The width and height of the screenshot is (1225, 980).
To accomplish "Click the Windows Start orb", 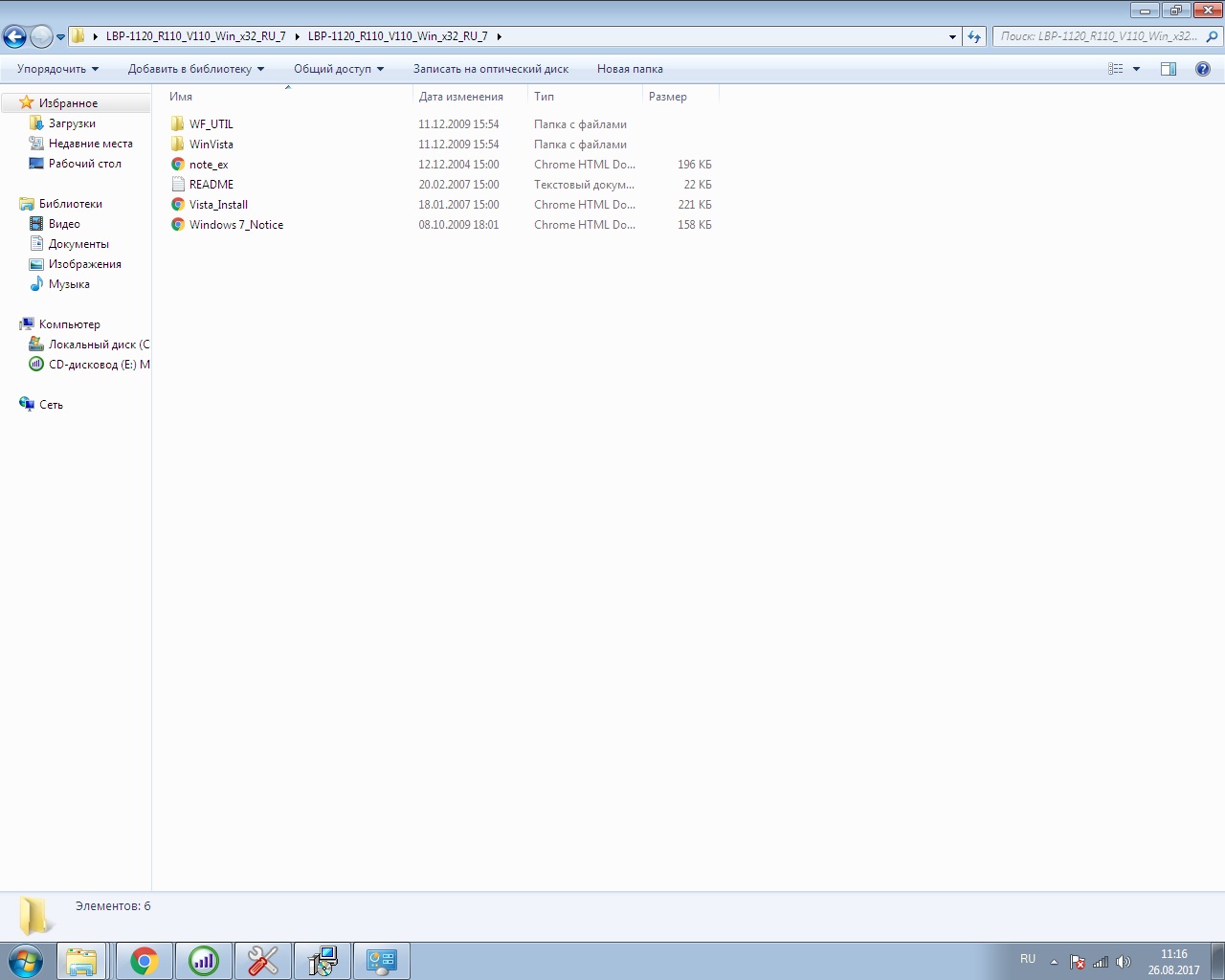I will click(x=26, y=961).
